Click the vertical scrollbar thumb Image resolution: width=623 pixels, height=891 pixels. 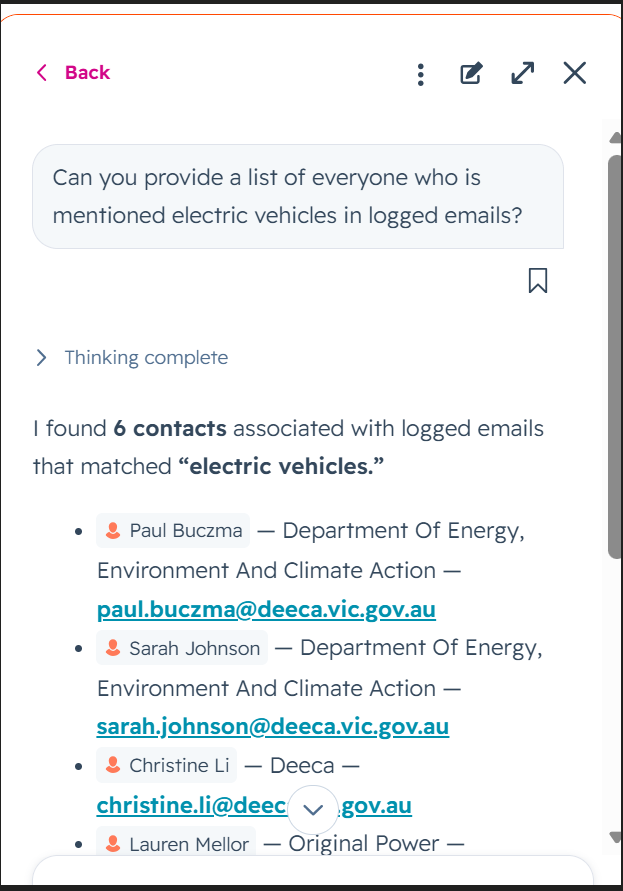coord(614,357)
